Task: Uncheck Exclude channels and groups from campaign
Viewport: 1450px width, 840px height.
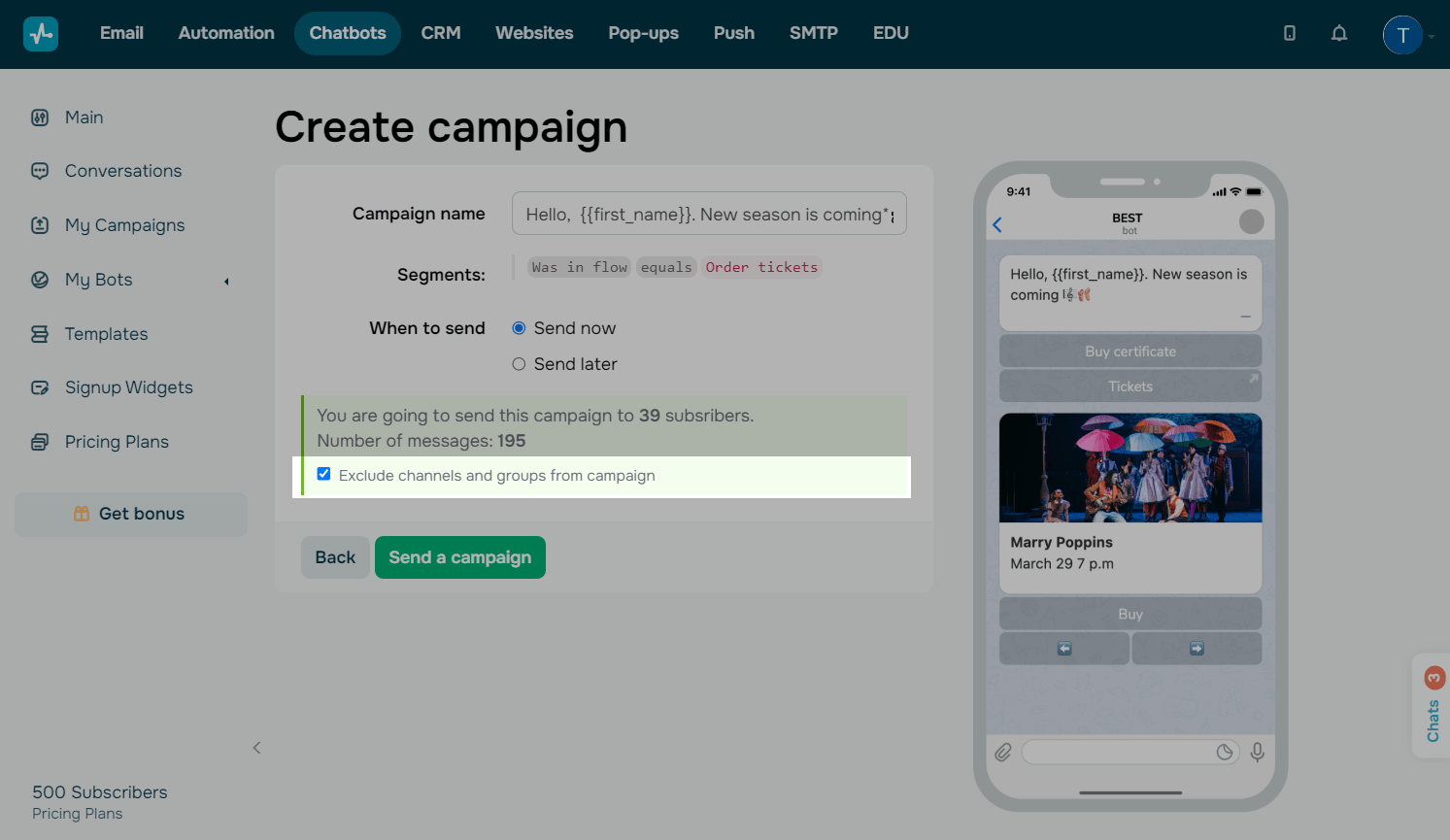Action: (x=323, y=474)
